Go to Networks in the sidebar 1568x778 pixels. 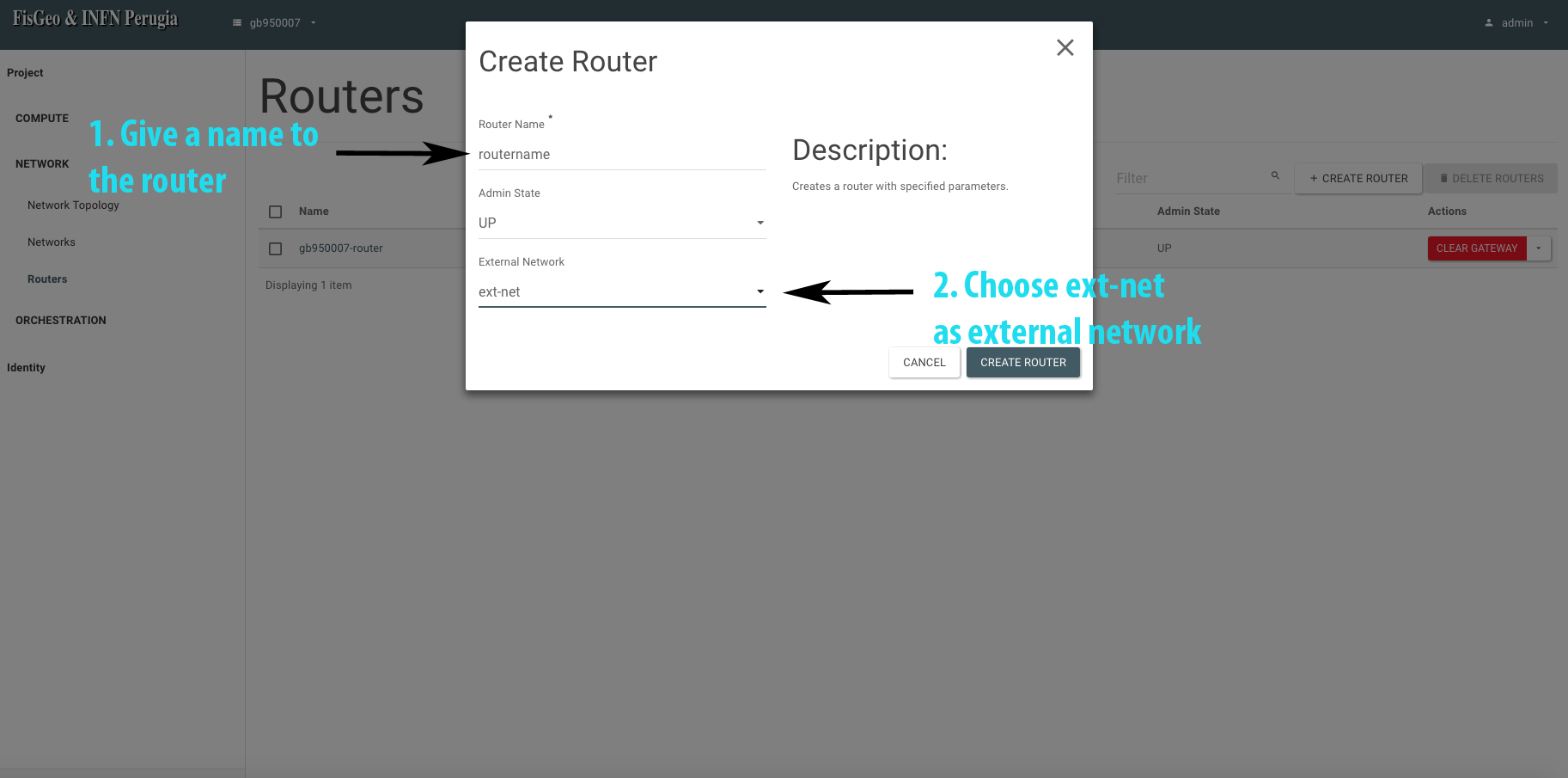click(52, 242)
